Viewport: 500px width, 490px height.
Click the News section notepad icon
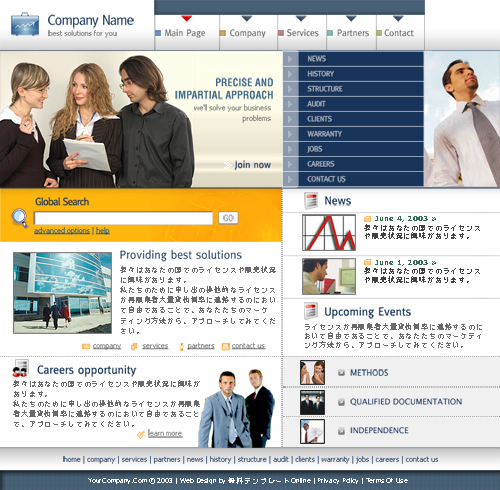click(x=311, y=201)
